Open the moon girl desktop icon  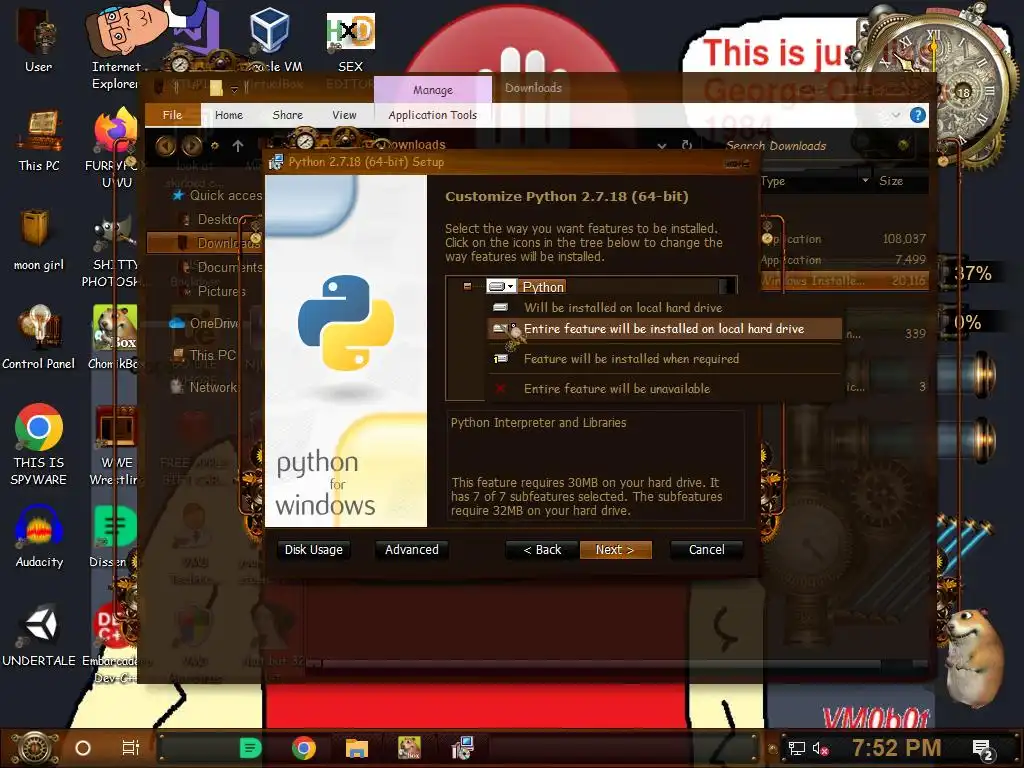[39, 240]
